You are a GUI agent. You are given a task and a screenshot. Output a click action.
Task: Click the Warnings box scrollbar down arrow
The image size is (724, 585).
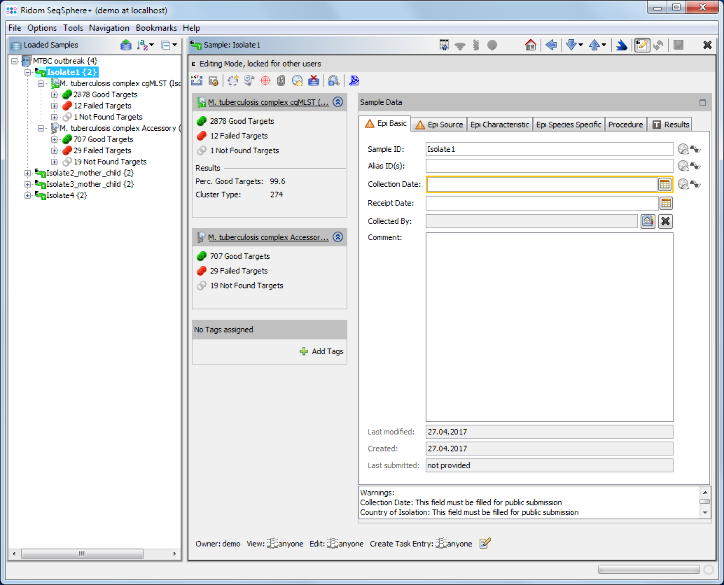click(705, 513)
